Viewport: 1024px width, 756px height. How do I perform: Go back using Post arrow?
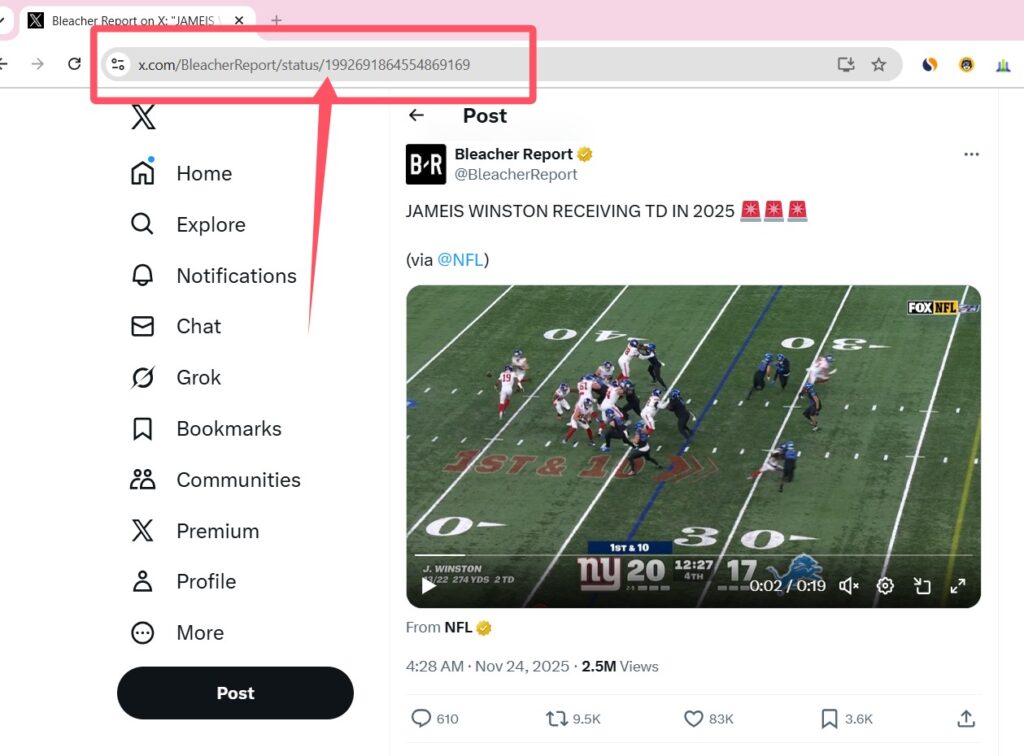pos(417,116)
